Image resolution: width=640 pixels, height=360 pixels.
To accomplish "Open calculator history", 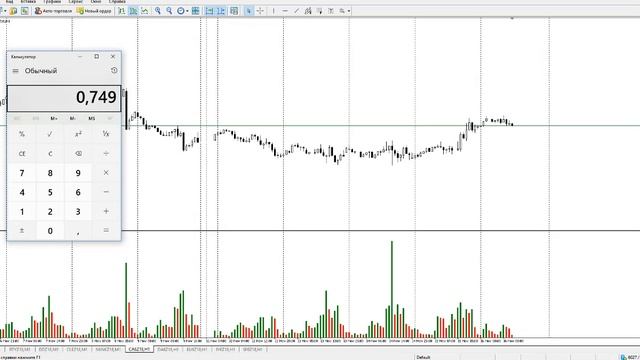I will point(114,71).
